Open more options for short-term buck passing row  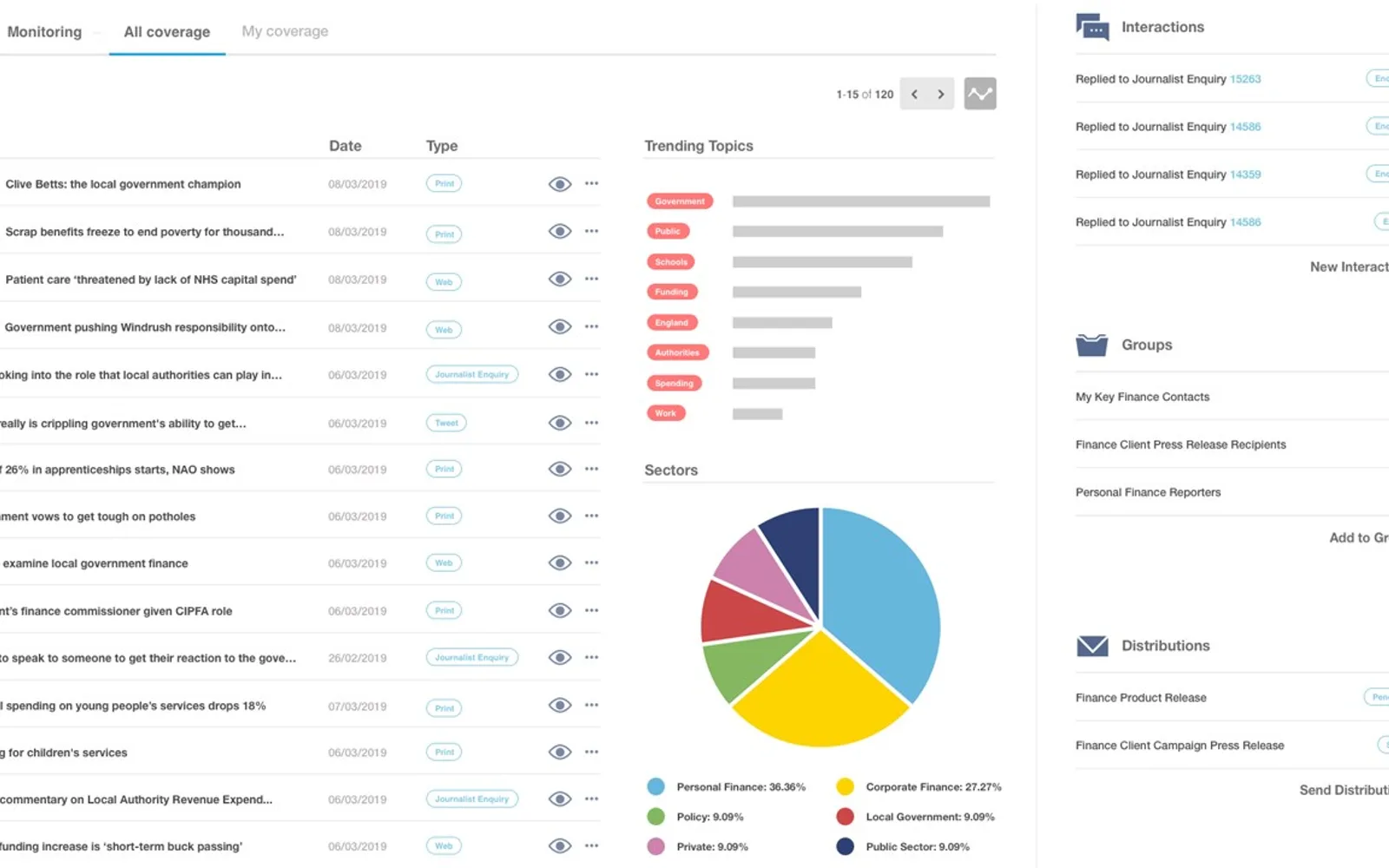[592, 845]
